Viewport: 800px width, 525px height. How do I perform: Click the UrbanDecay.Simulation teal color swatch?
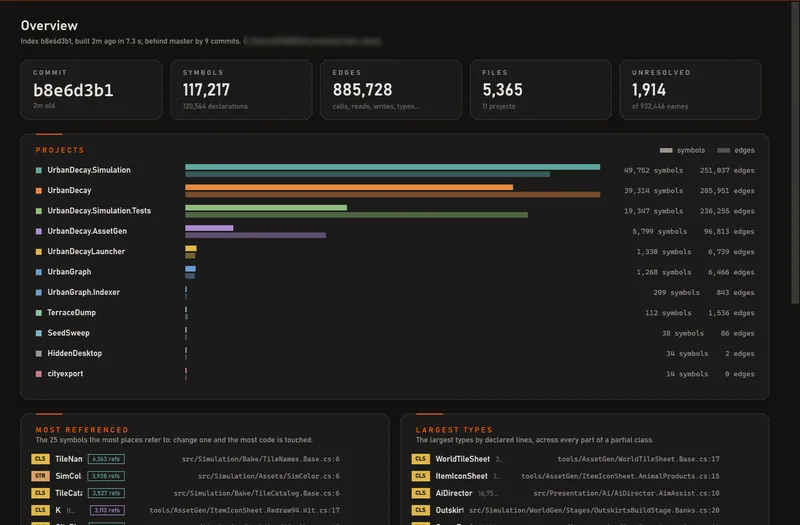(x=39, y=170)
